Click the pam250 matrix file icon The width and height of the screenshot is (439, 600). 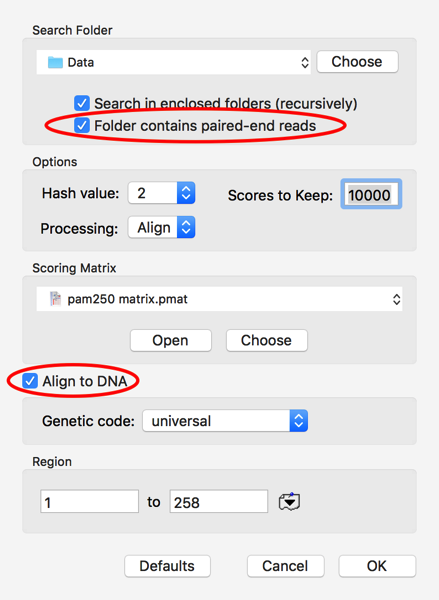coord(56,299)
